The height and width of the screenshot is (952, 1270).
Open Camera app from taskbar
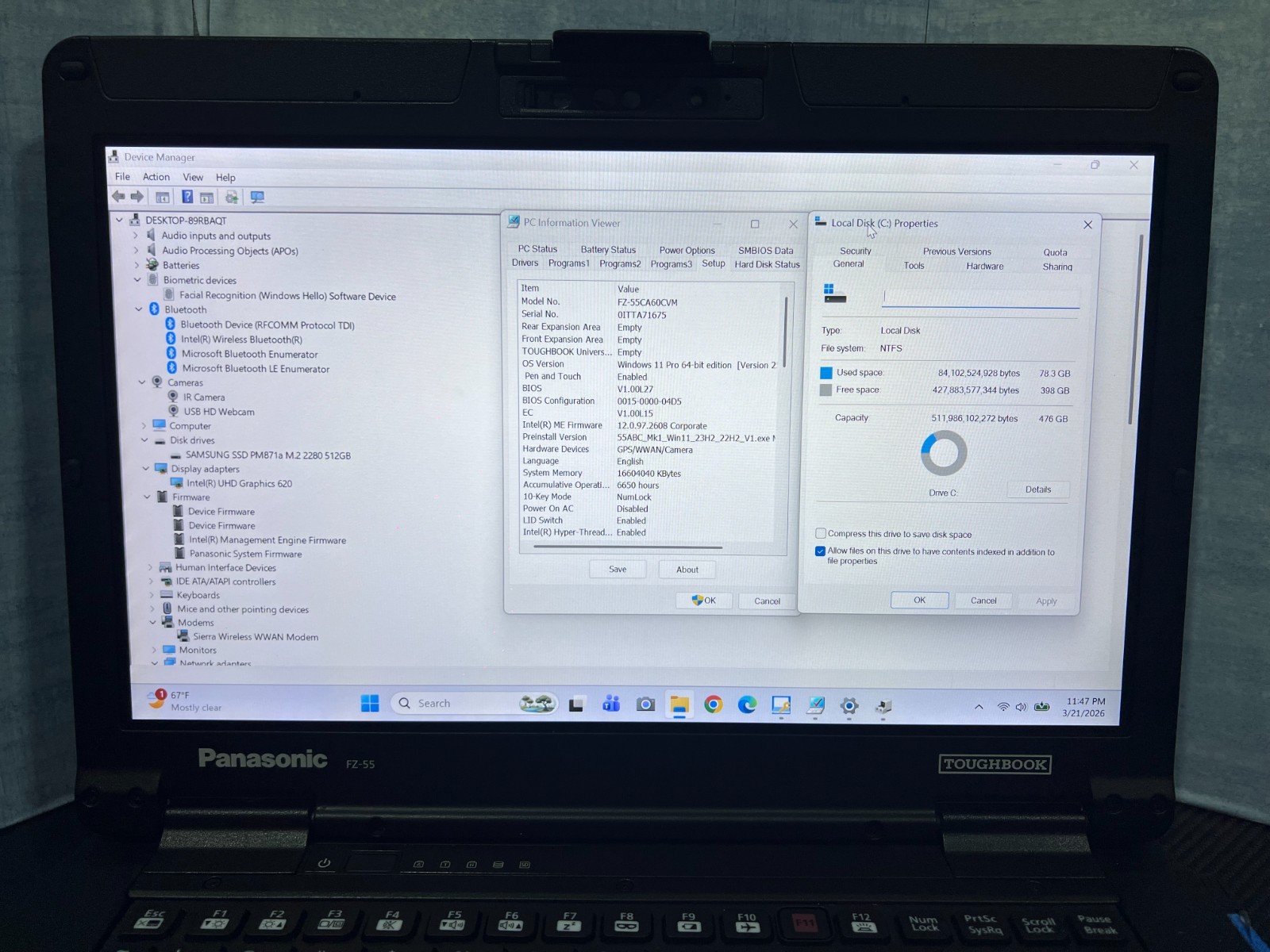[645, 704]
